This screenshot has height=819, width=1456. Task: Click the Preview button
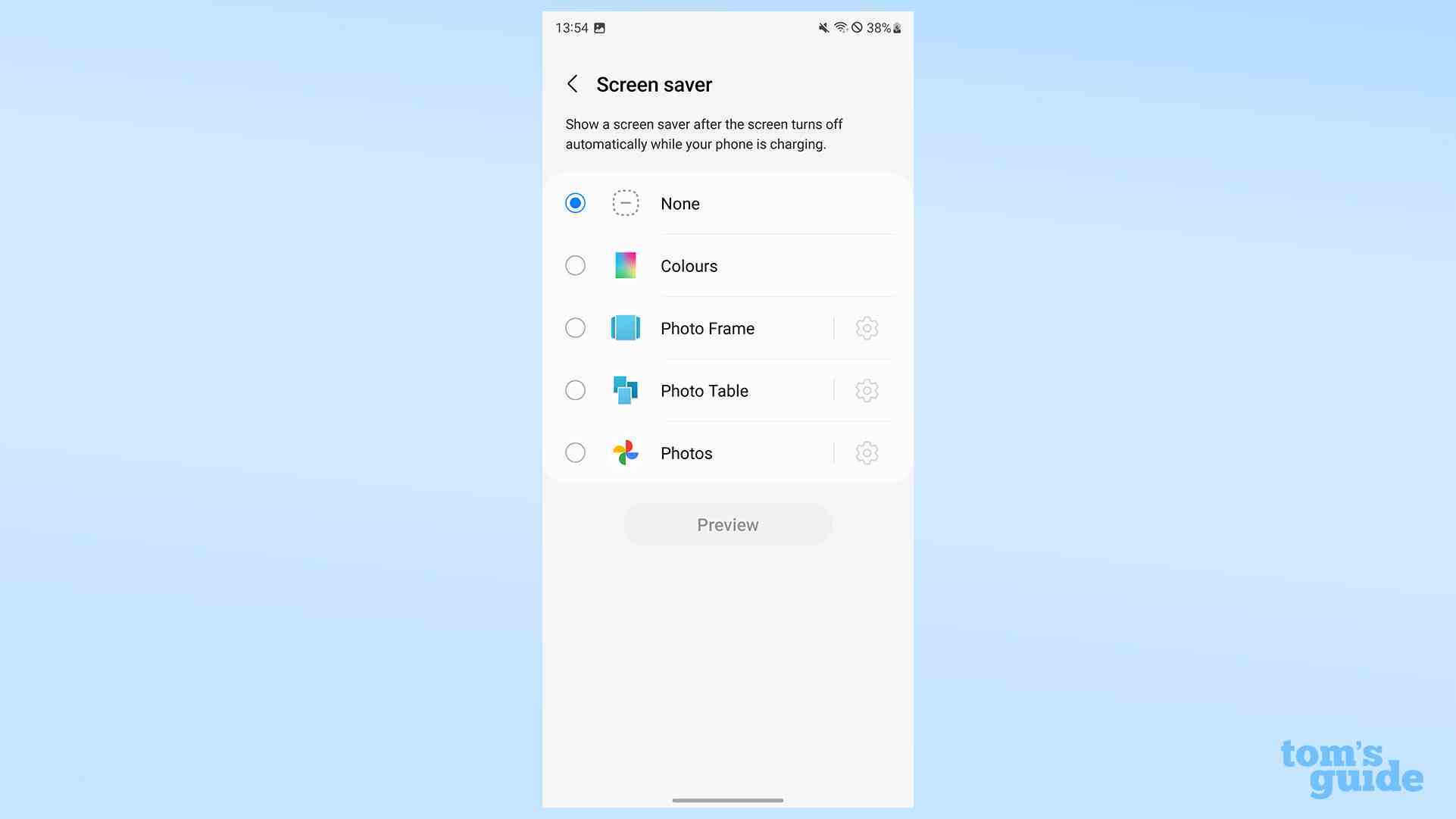point(728,524)
